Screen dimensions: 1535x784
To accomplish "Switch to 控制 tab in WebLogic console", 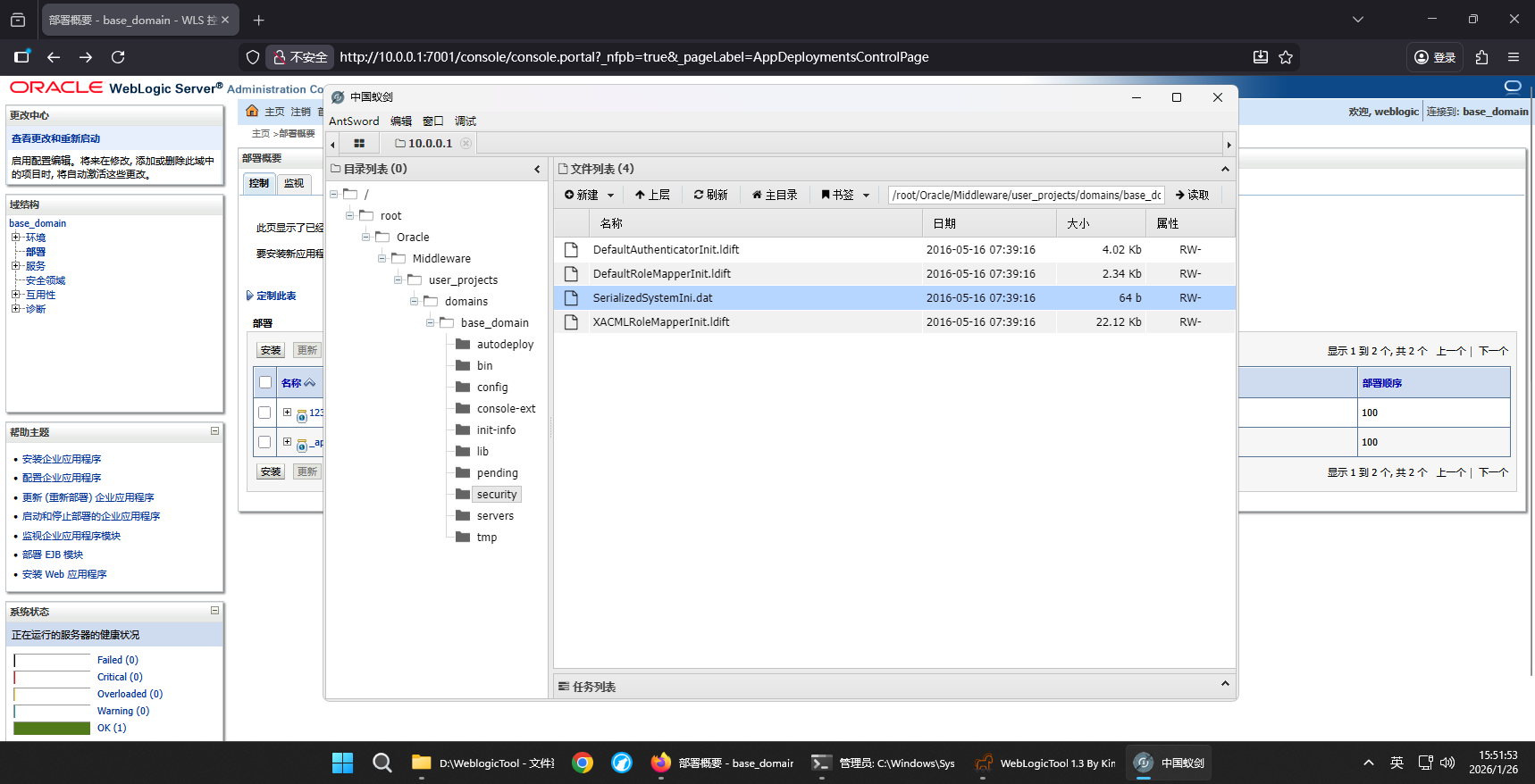I will coord(259,183).
